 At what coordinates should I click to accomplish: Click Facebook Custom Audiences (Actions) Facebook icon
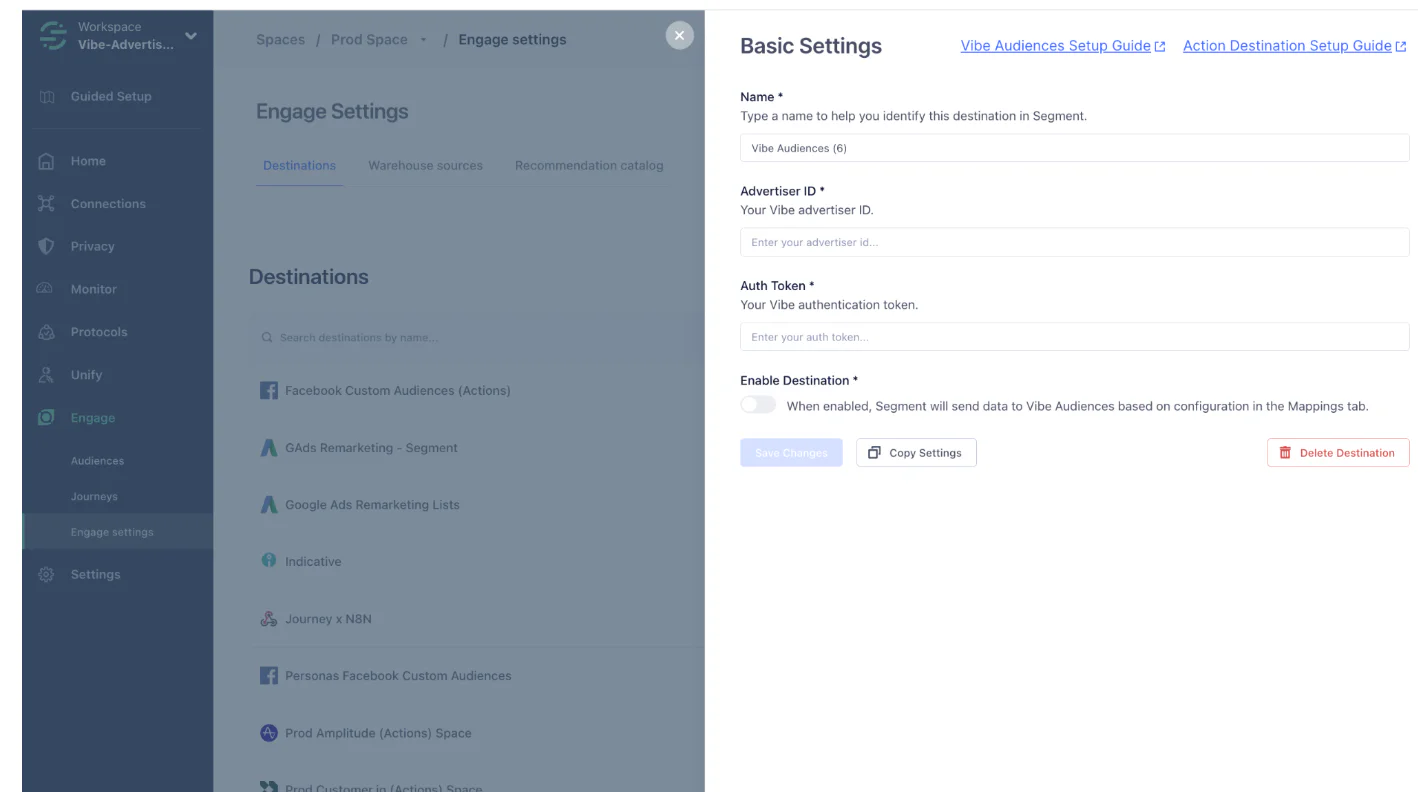[269, 391]
